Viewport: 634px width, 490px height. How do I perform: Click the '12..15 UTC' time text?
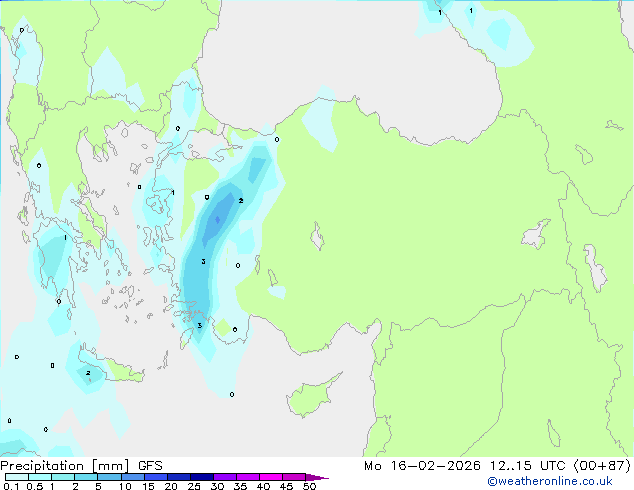527,466
